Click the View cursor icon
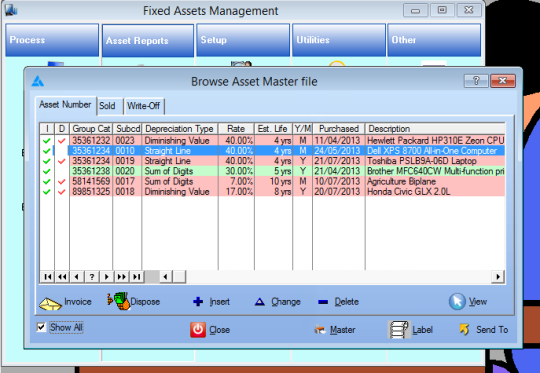This screenshot has height=373, width=540. pyautogui.click(x=457, y=302)
